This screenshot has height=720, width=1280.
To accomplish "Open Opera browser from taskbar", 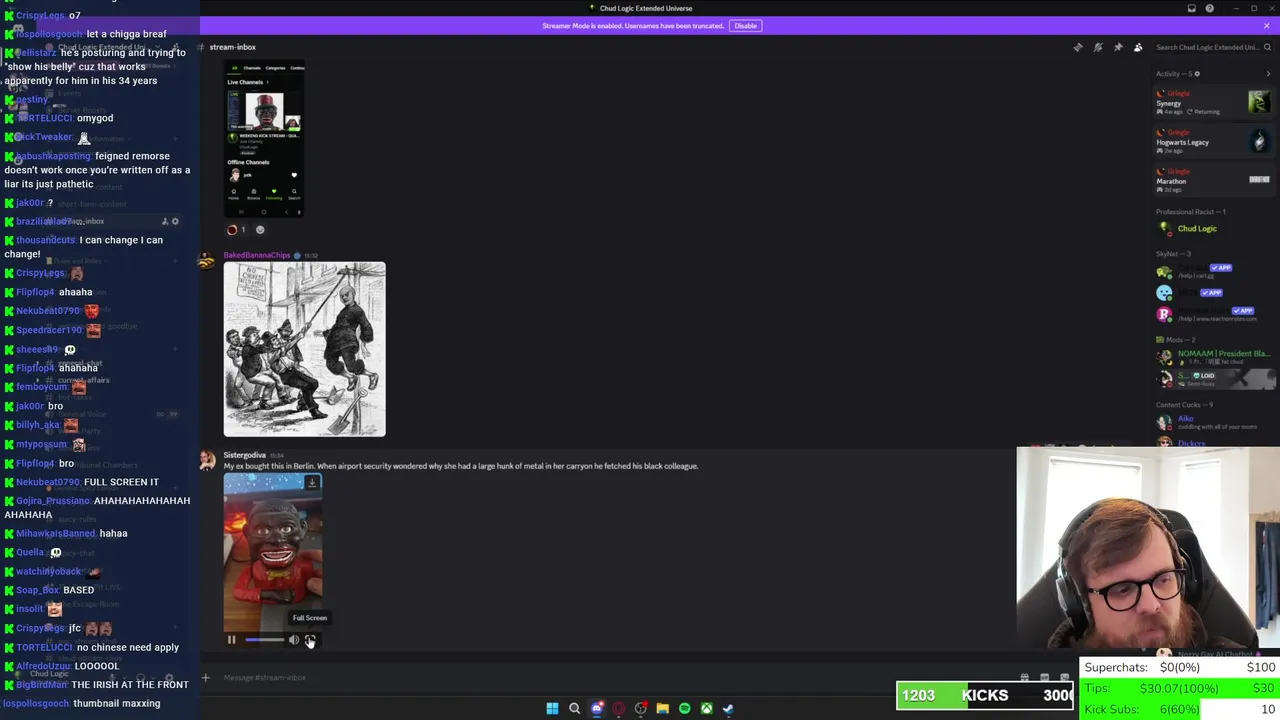I will click(619, 709).
